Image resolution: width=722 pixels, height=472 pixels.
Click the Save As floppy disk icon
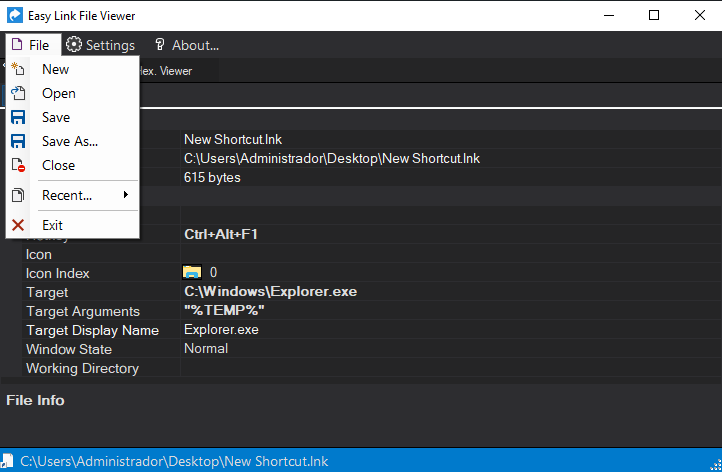[18, 141]
